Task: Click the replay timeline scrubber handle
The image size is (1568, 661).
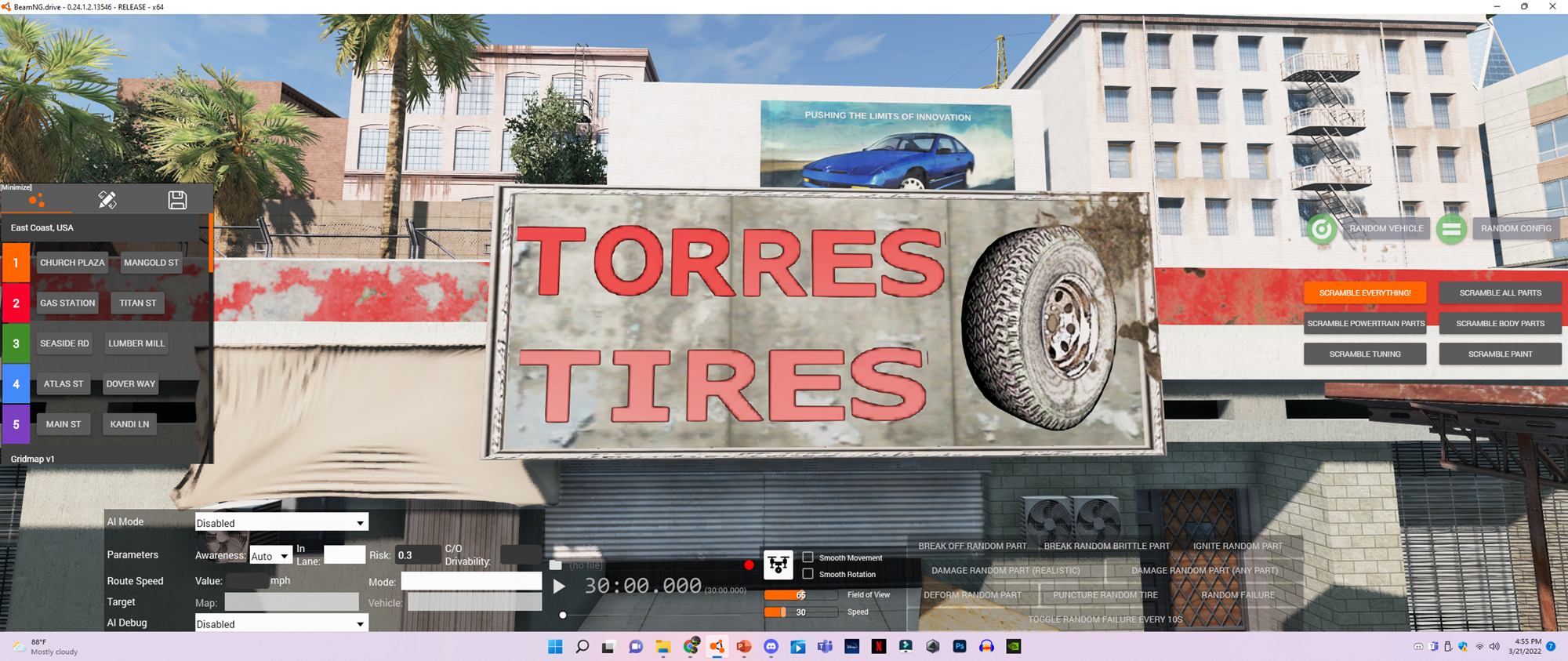Action: (x=563, y=615)
